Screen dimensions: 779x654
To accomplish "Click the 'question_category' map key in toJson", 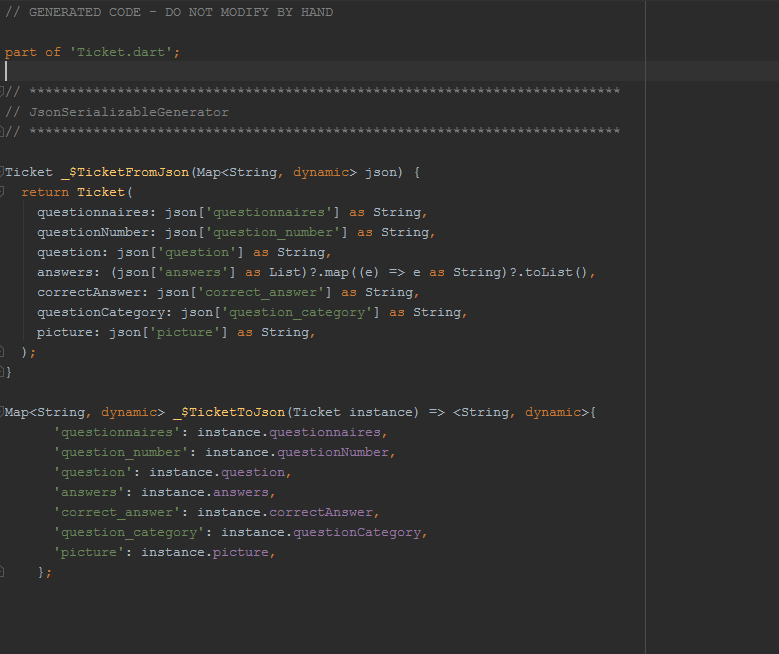I will point(129,532).
